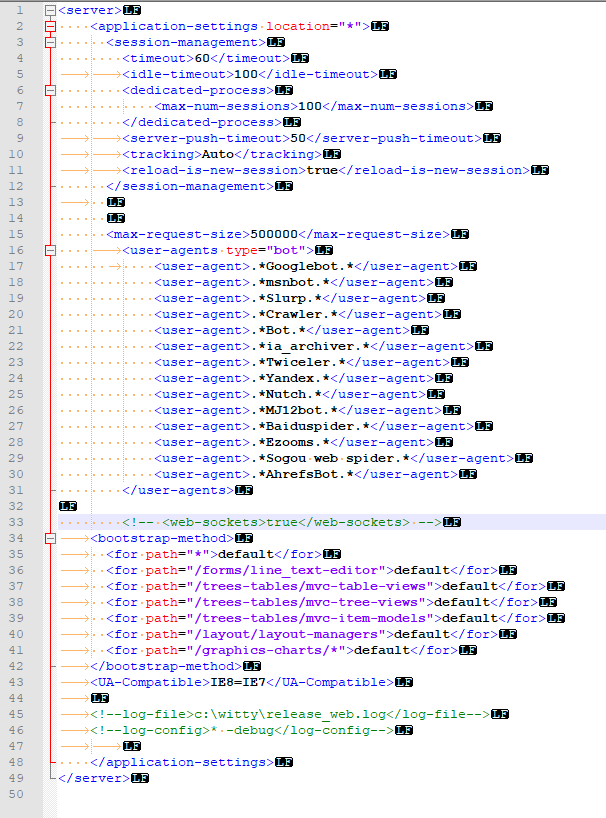Click the closing </bootstrap-method> tag

pyautogui.click(x=166, y=666)
